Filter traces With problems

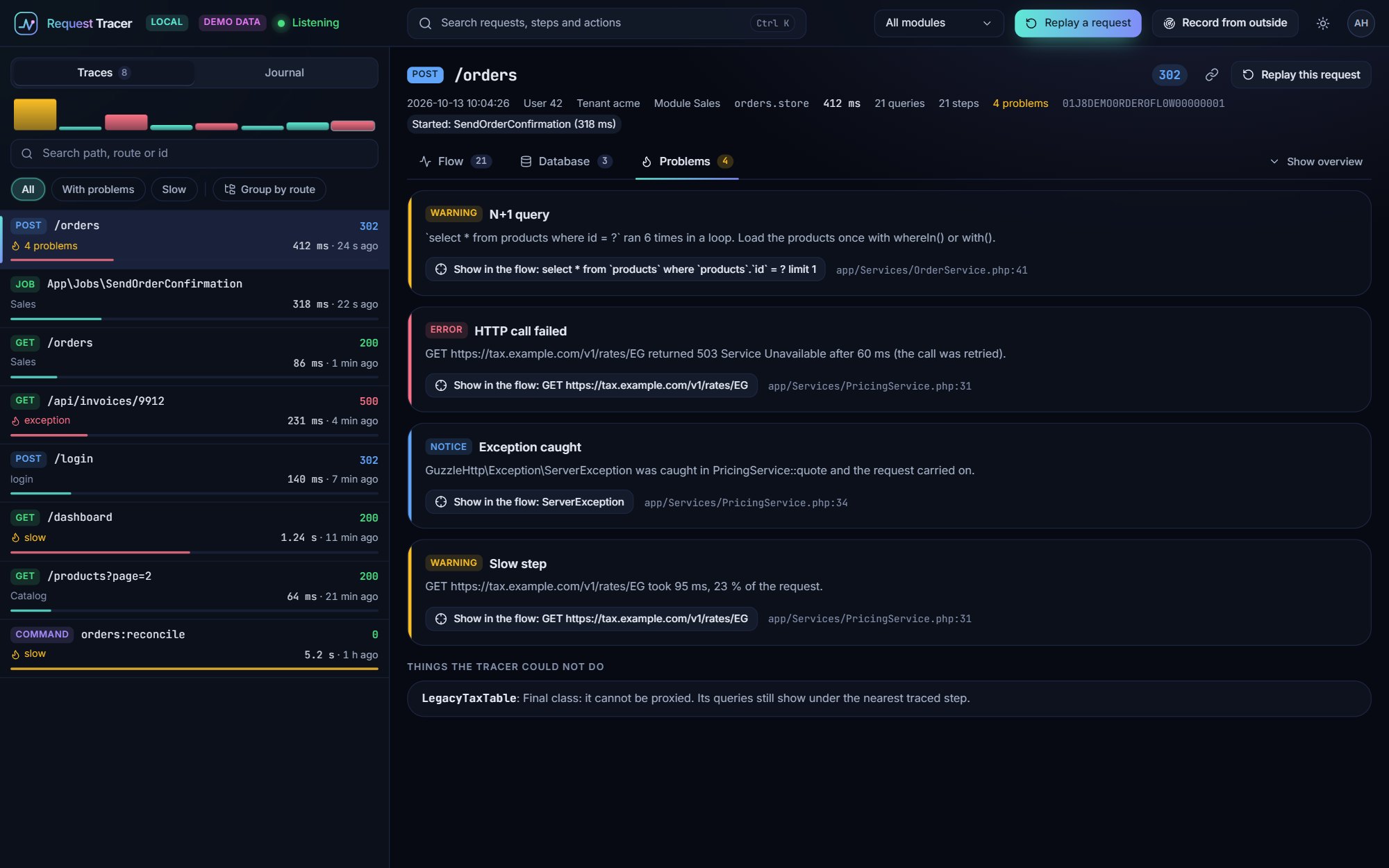pyautogui.click(x=98, y=189)
